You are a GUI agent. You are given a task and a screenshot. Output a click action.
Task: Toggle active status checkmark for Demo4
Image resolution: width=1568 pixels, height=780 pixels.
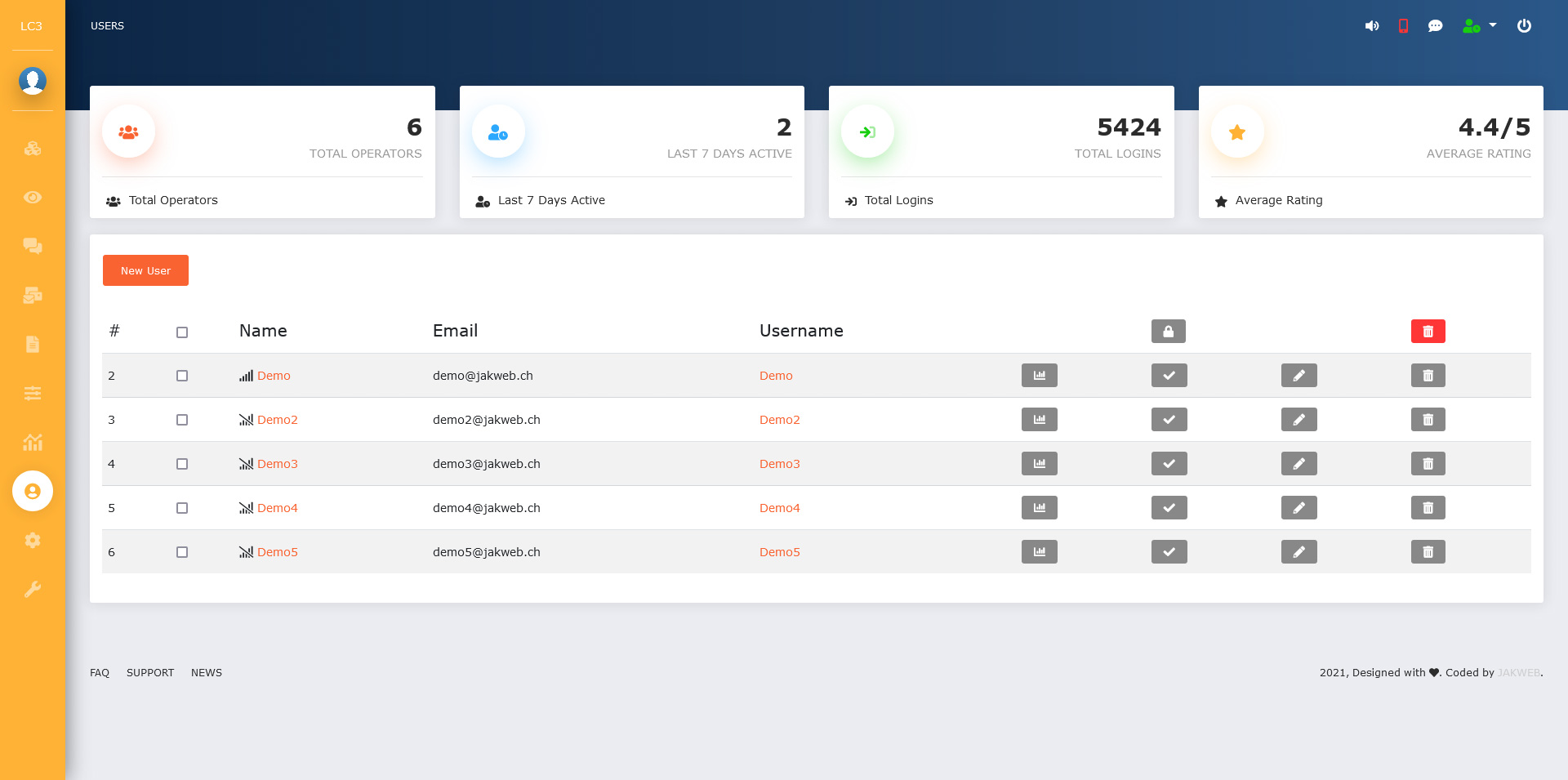coord(1169,508)
